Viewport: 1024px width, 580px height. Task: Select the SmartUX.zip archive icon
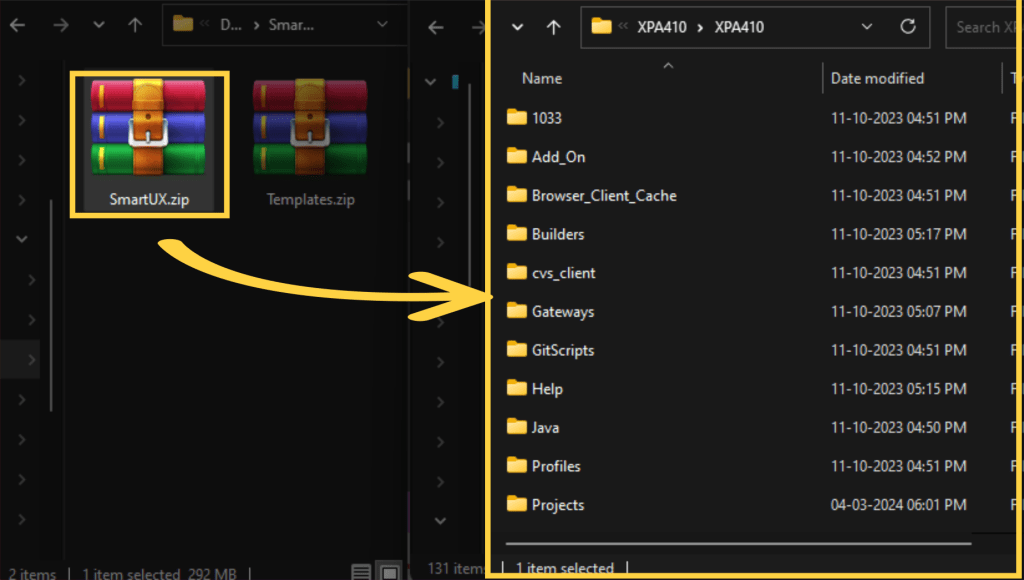tap(149, 130)
